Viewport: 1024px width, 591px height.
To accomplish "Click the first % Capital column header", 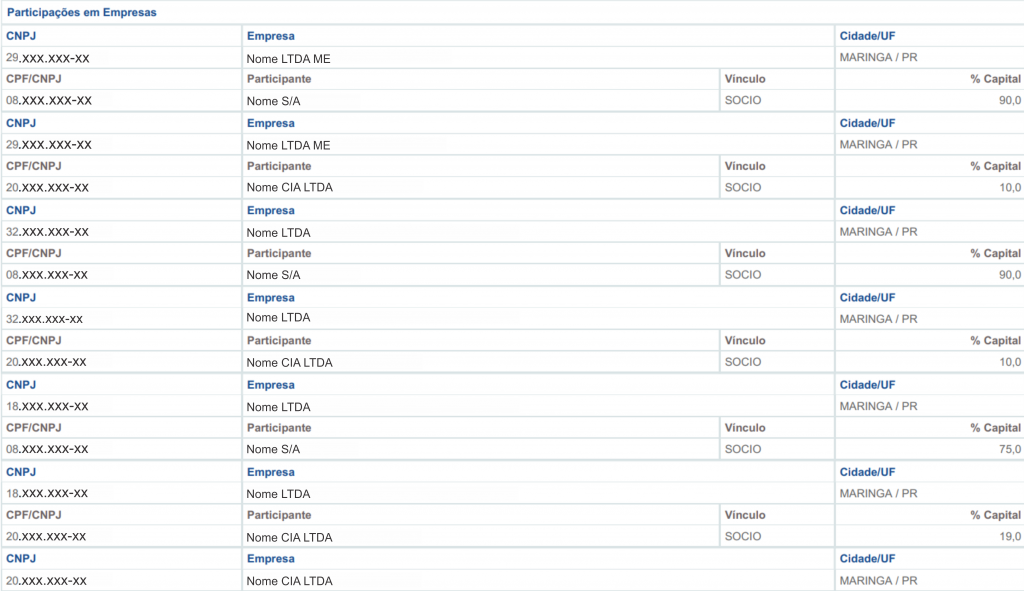I will tap(995, 79).
